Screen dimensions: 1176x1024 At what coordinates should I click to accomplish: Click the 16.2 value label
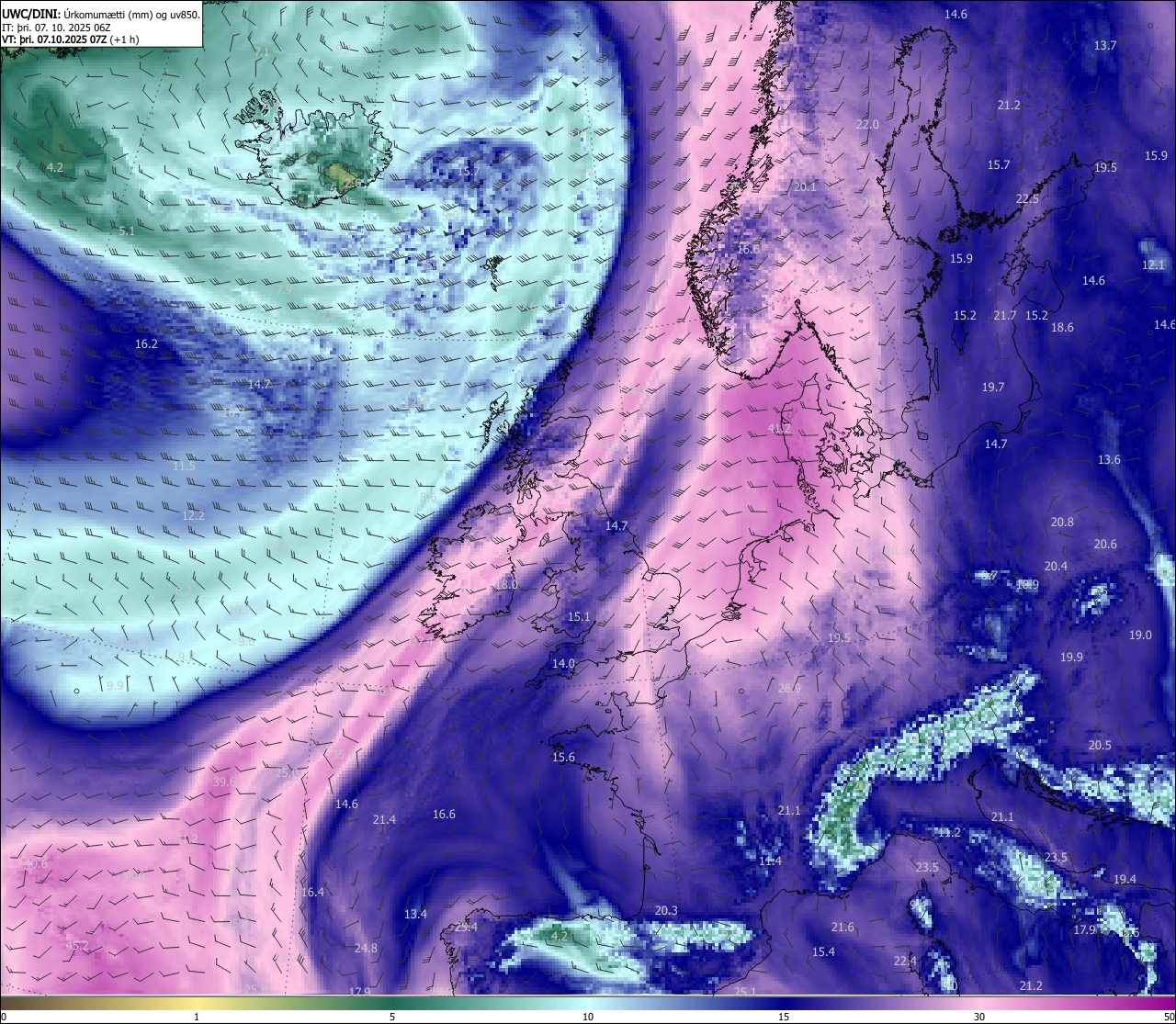(146, 343)
